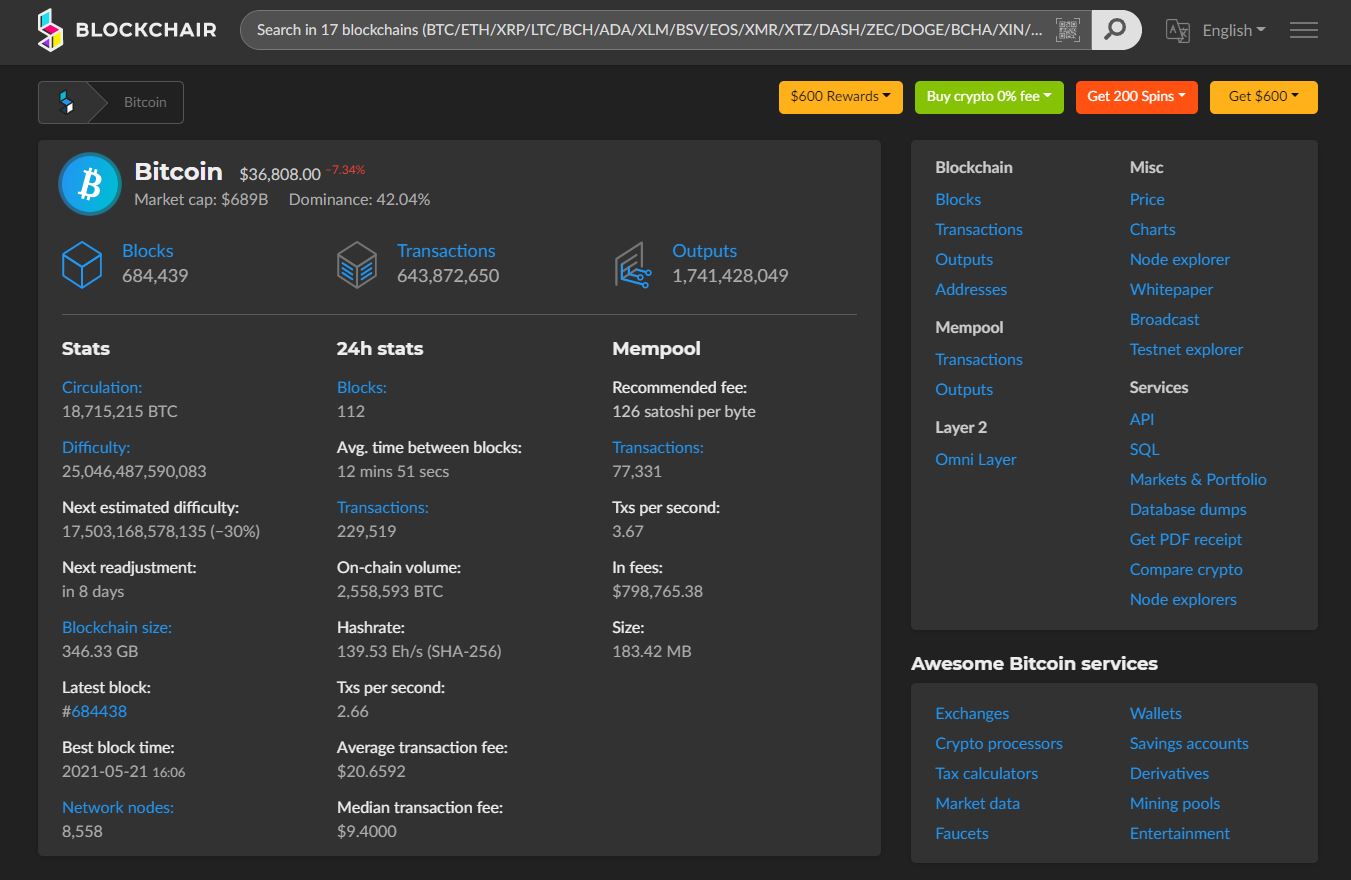The height and width of the screenshot is (880, 1351).
Task: Open the Outputs heading link with count 1,741,428,049
Action: click(704, 251)
